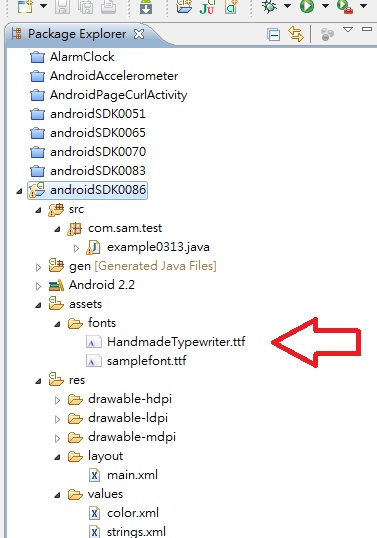
Task: Click the Save disk icon in toolbar
Action: [x=62, y=6]
